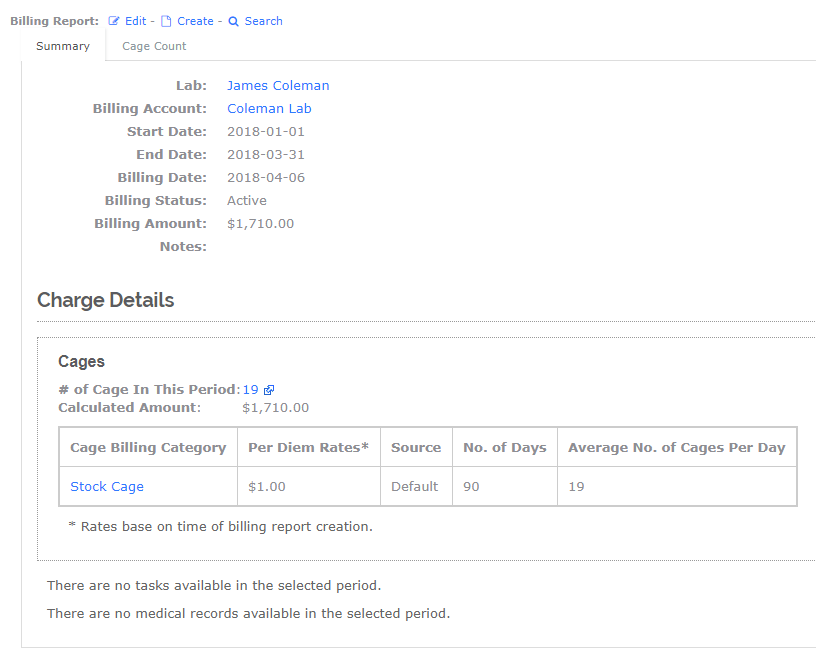This screenshot has height=663, width=816.
Task: Click the Create link text
Action: pos(195,21)
